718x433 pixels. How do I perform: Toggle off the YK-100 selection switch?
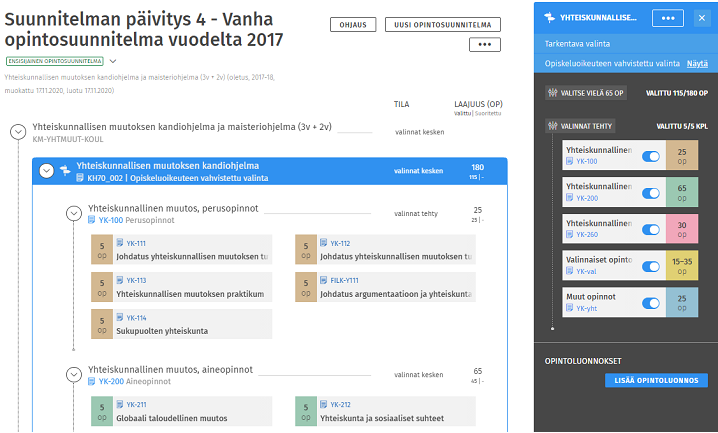[x=650, y=156]
